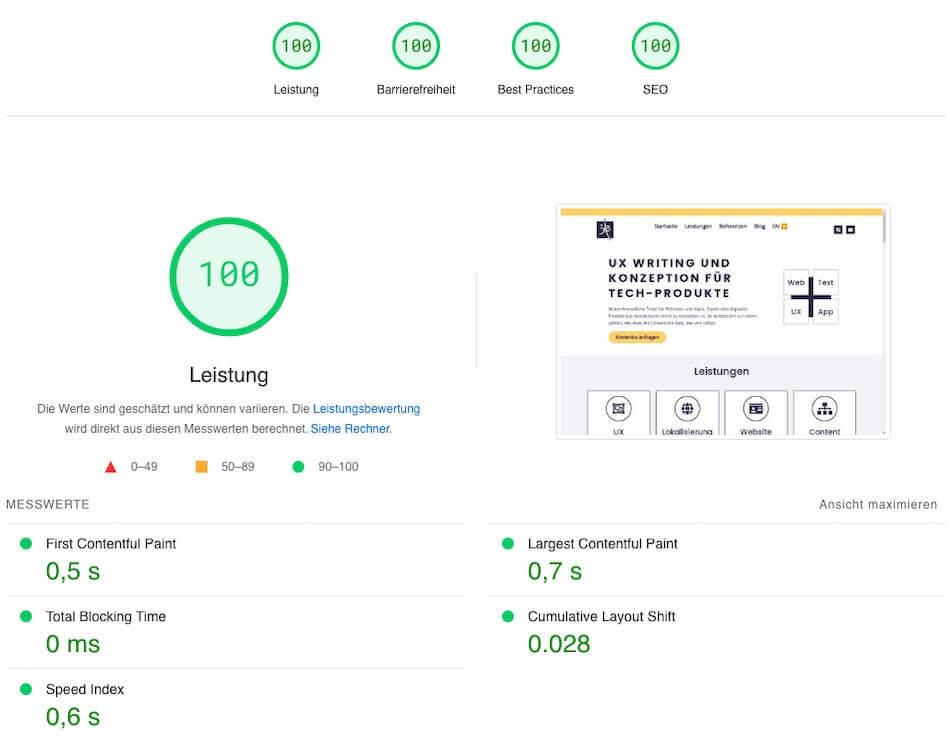Select the green circle 90–100 legend icon

[298, 466]
